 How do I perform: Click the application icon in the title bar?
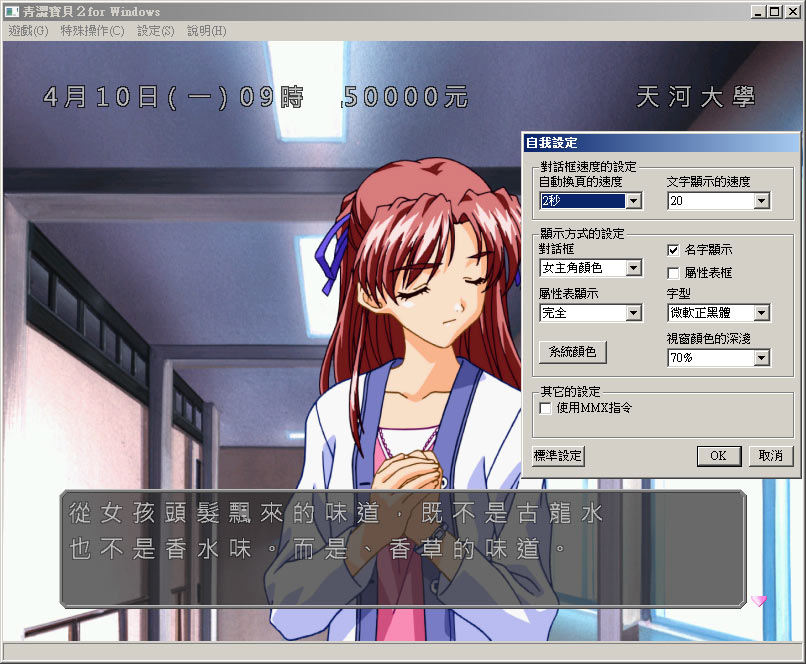tap(11, 12)
